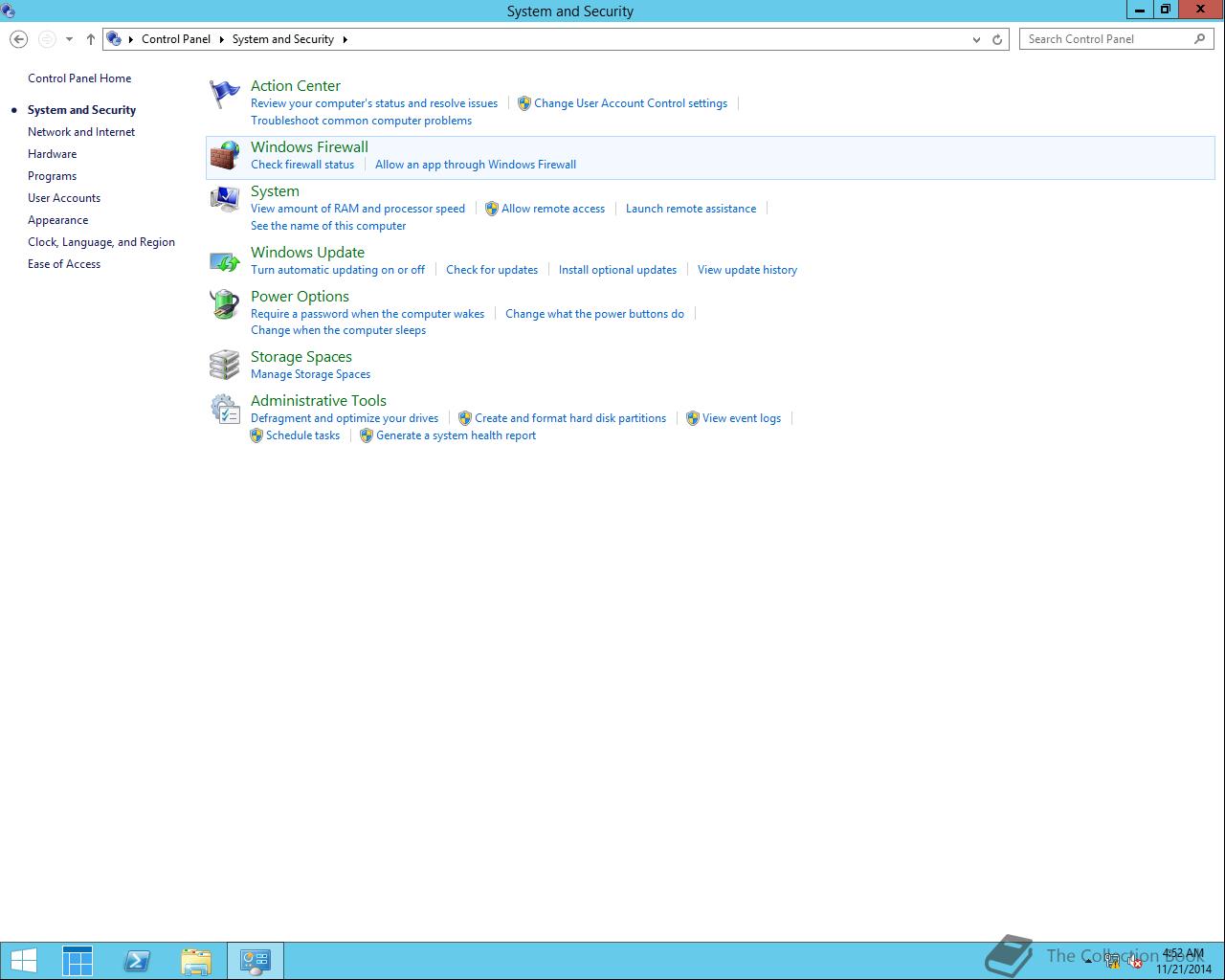Viewport: 1225px width, 980px height.
Task: Click Schedule tasks link
Action: pyautogui.click(x=302, y=435)
